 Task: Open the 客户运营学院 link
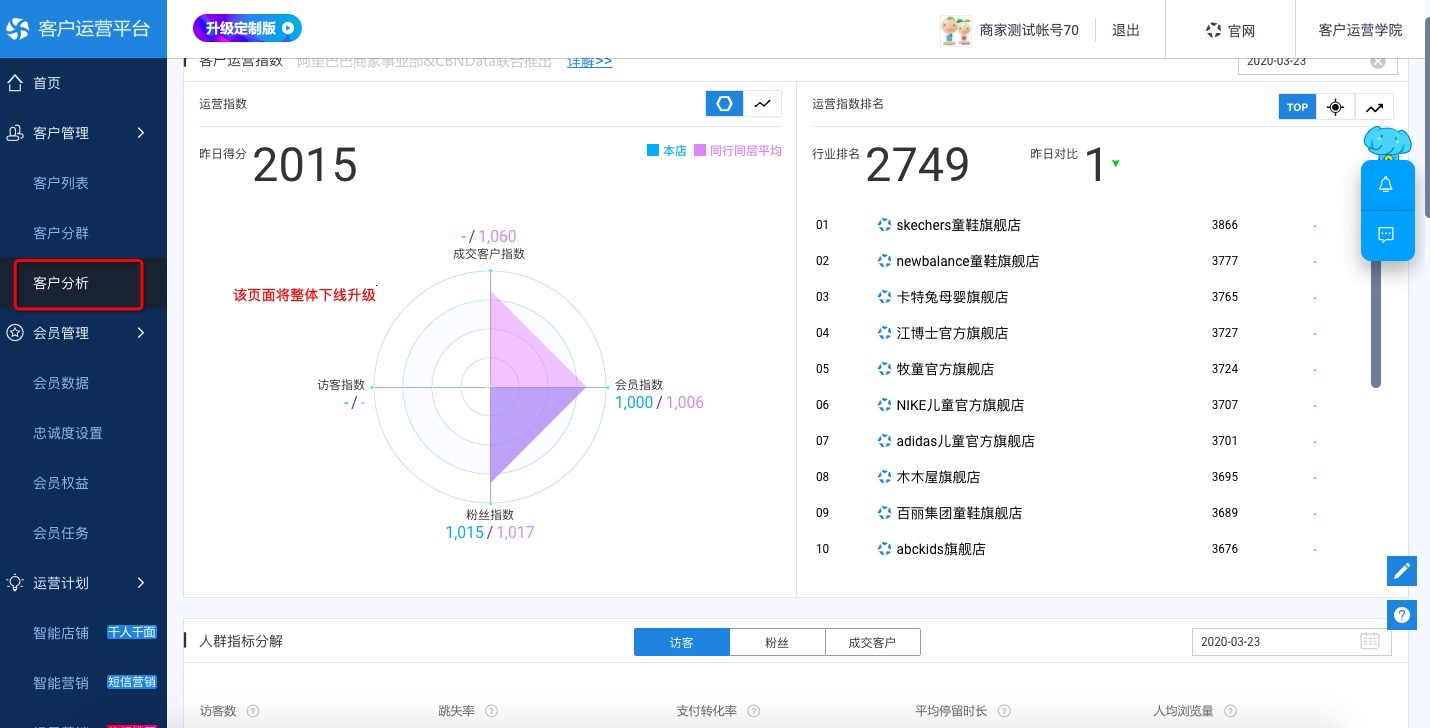pyautogui.click(x=1360, y=30)
